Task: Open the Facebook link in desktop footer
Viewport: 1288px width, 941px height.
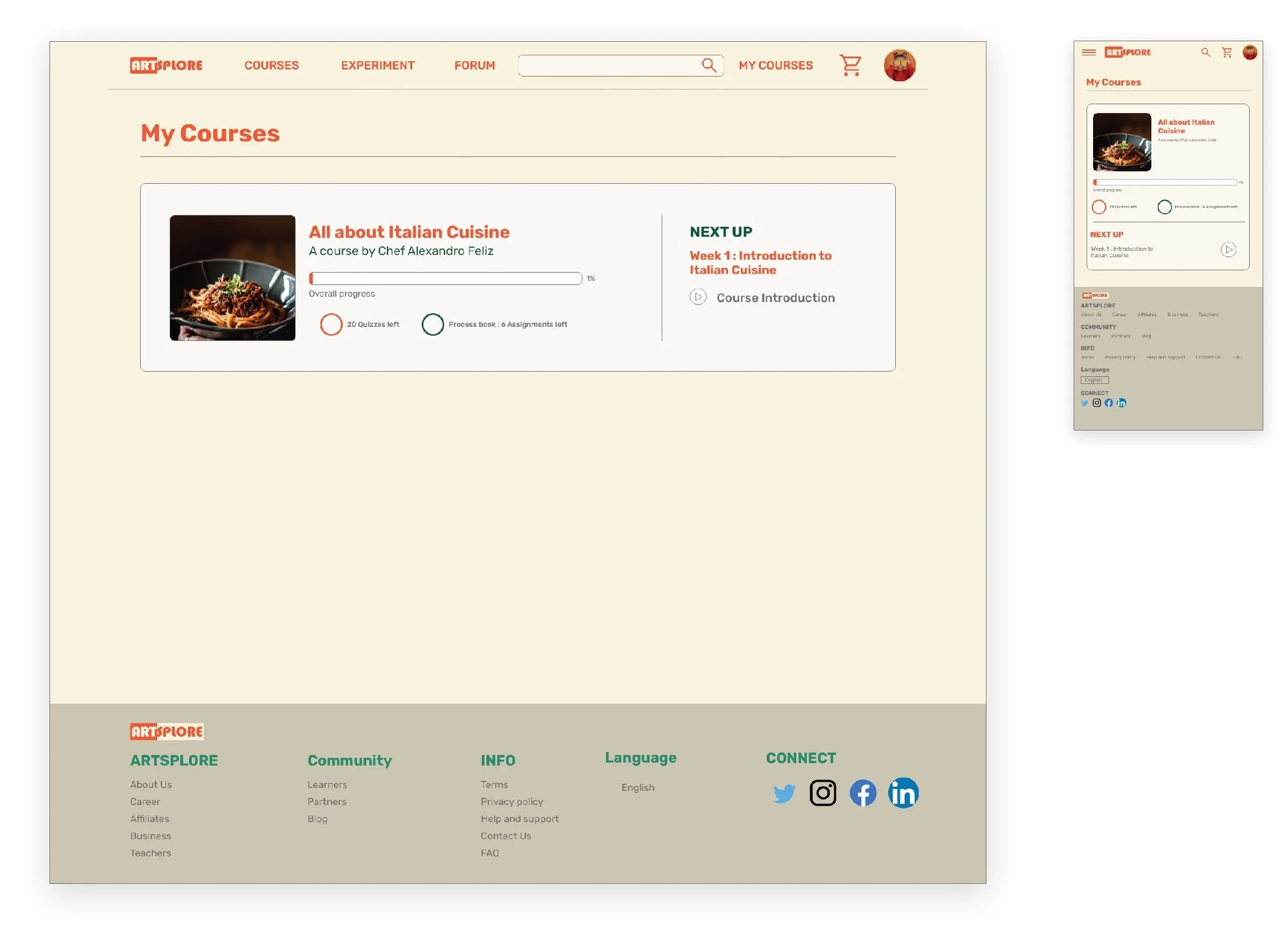Action: coord(862,793)
